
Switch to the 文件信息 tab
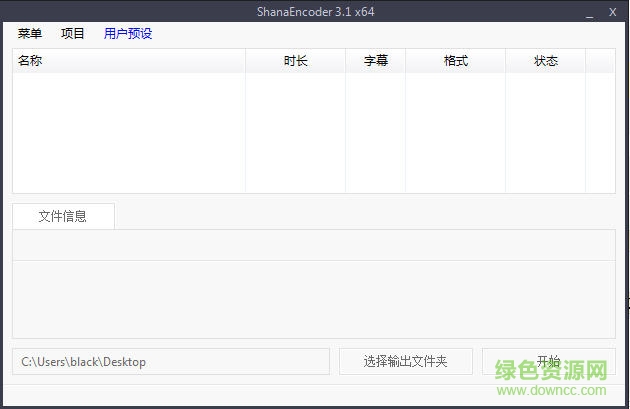63,216
